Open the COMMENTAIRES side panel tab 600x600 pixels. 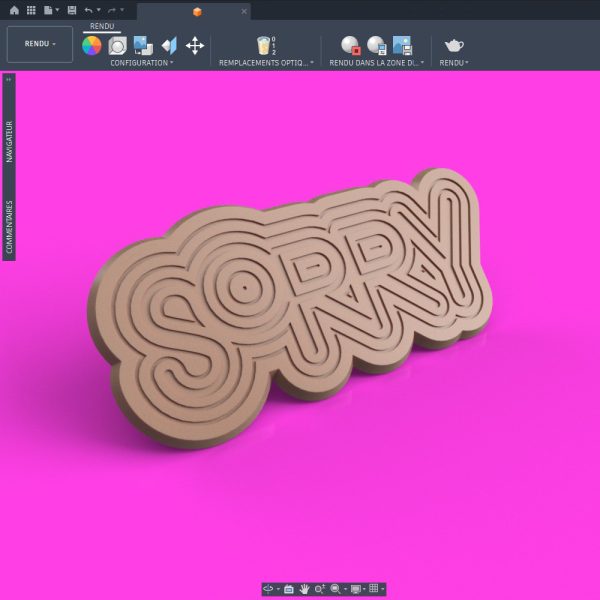tap(9, 227)
